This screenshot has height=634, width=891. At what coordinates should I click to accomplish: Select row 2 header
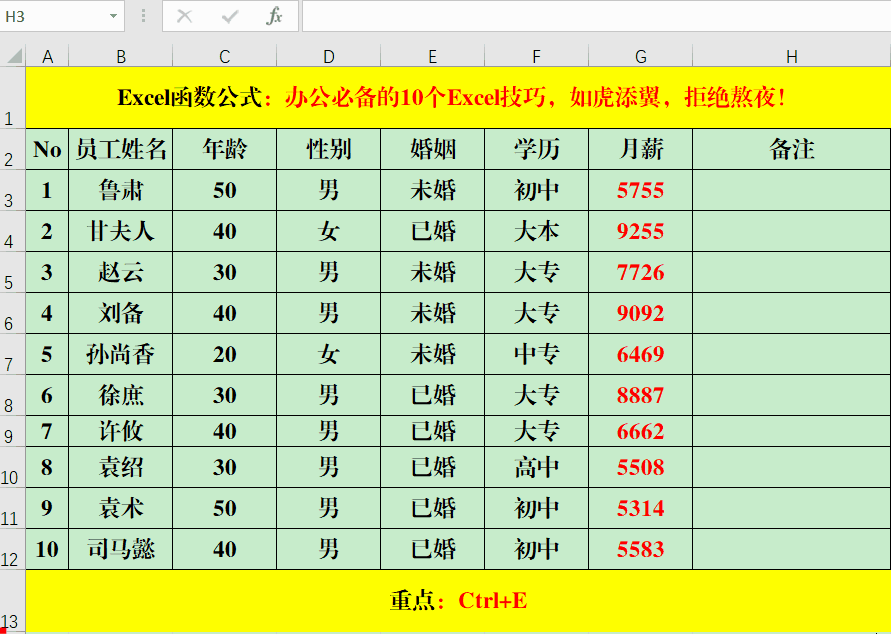[x=12, y=150]
